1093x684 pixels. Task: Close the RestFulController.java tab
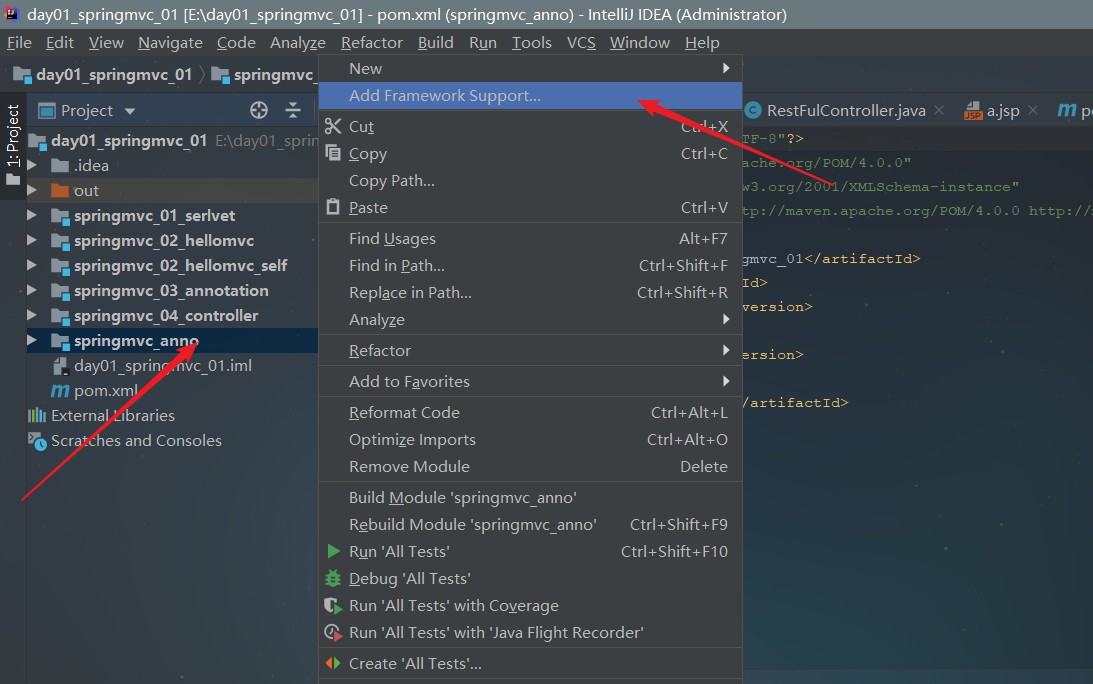[x=939, y=110]
